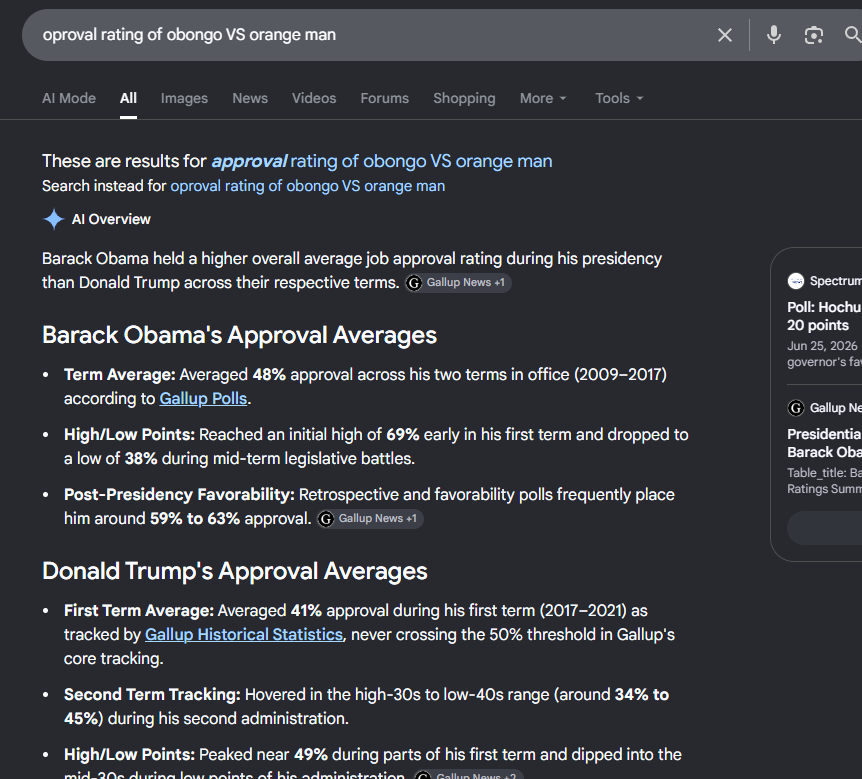862x779 pixels.
Task: Click the 'Second Term Tracking:' bullet label
Action: click(152, 694)
